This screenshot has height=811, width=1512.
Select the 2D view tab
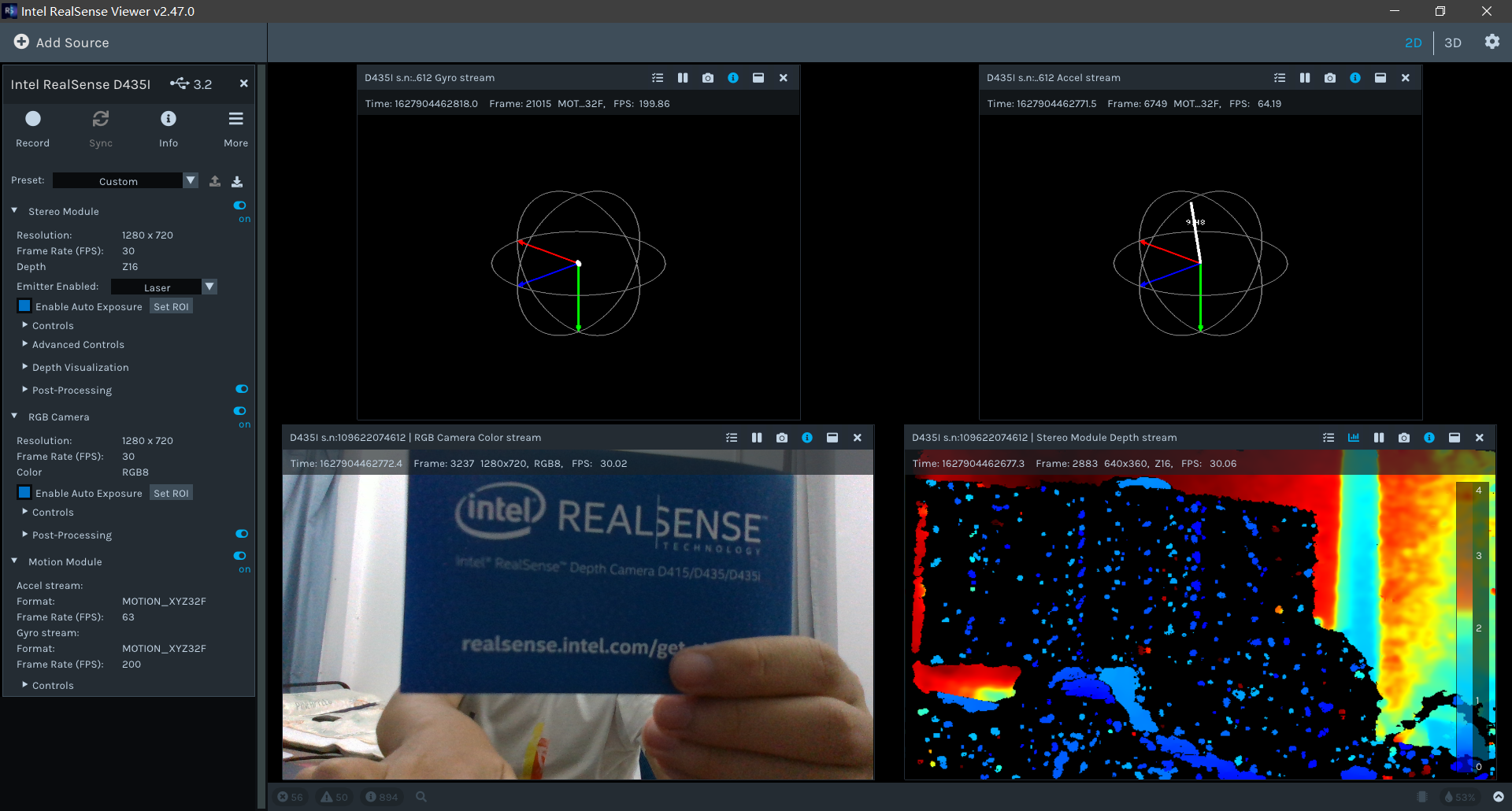point(1414,43)
